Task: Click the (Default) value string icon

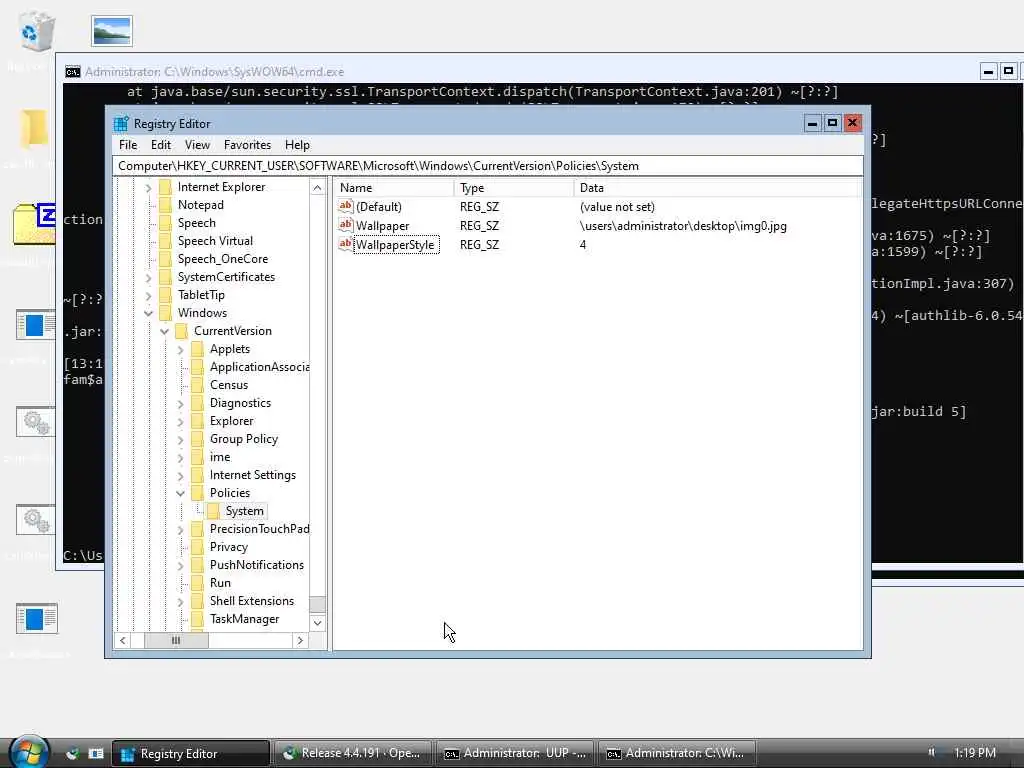Action: [x=345, y=206]
